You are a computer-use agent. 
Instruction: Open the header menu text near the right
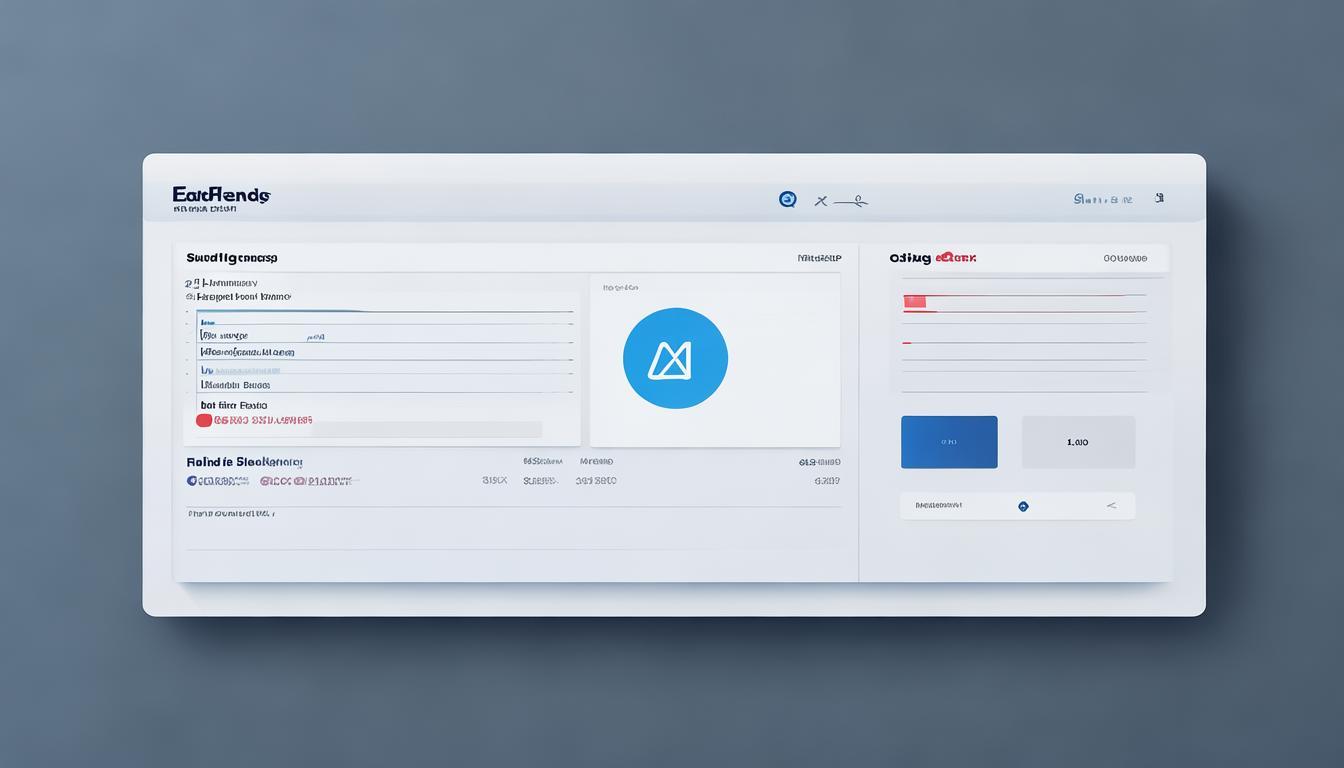click(x=1102, y=199)
